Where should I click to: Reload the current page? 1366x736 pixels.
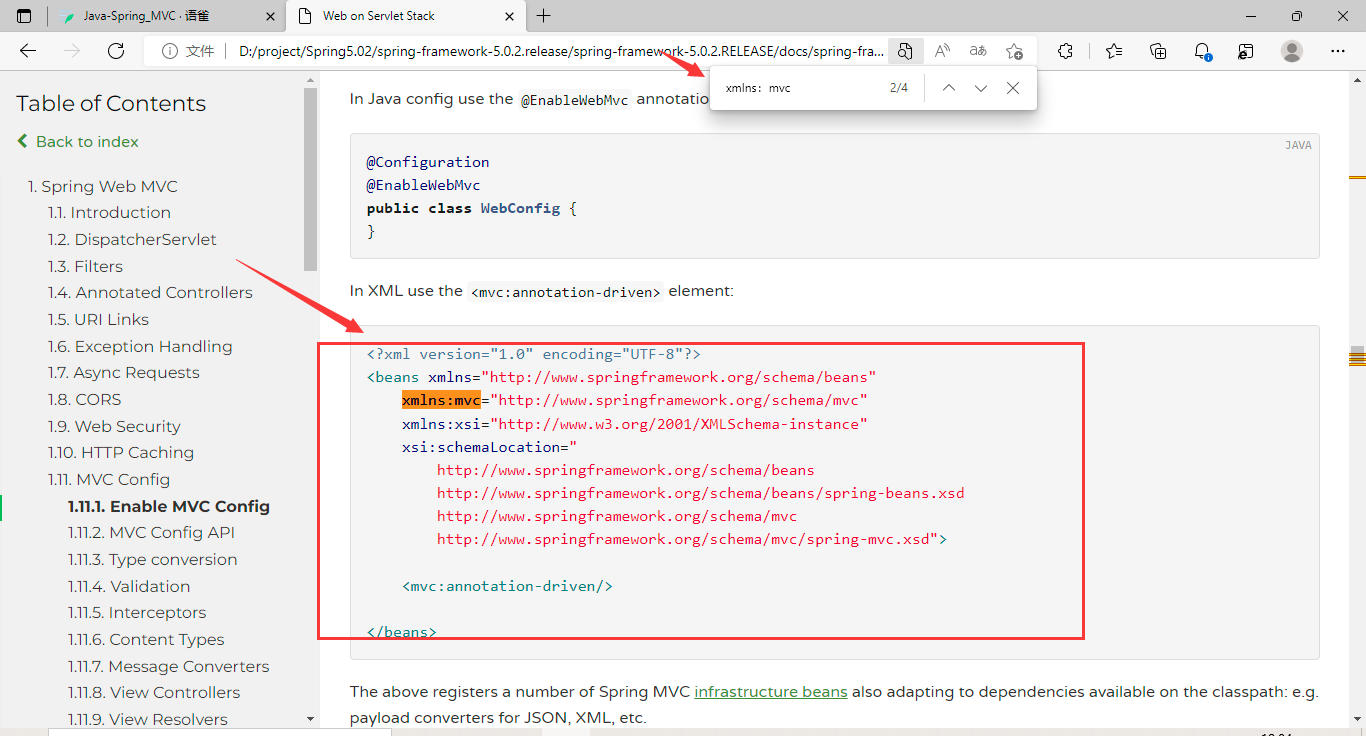(116, 51)
